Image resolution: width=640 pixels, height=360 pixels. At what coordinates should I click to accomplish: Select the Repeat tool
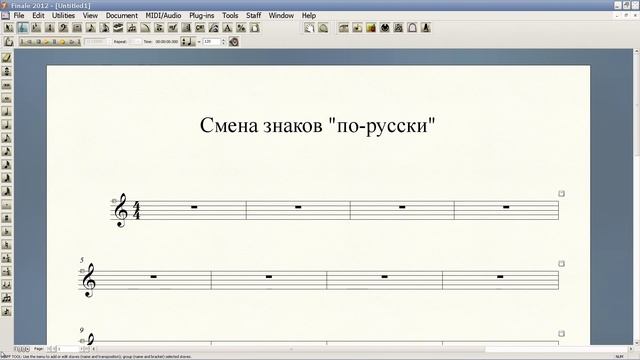click(187, 28)
